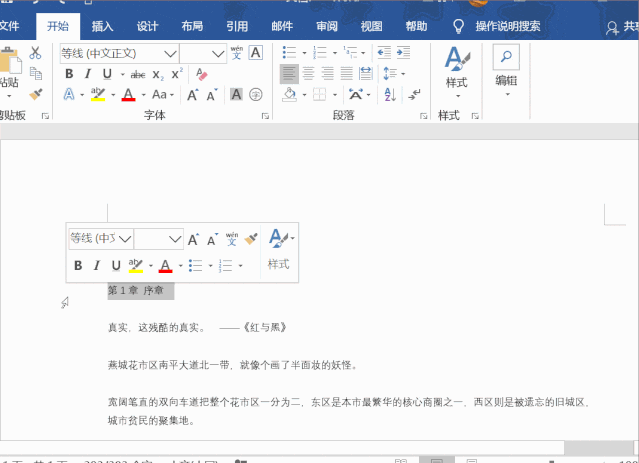
Task: Open 样式 on the mini toolbar
Action: point(279,249)
